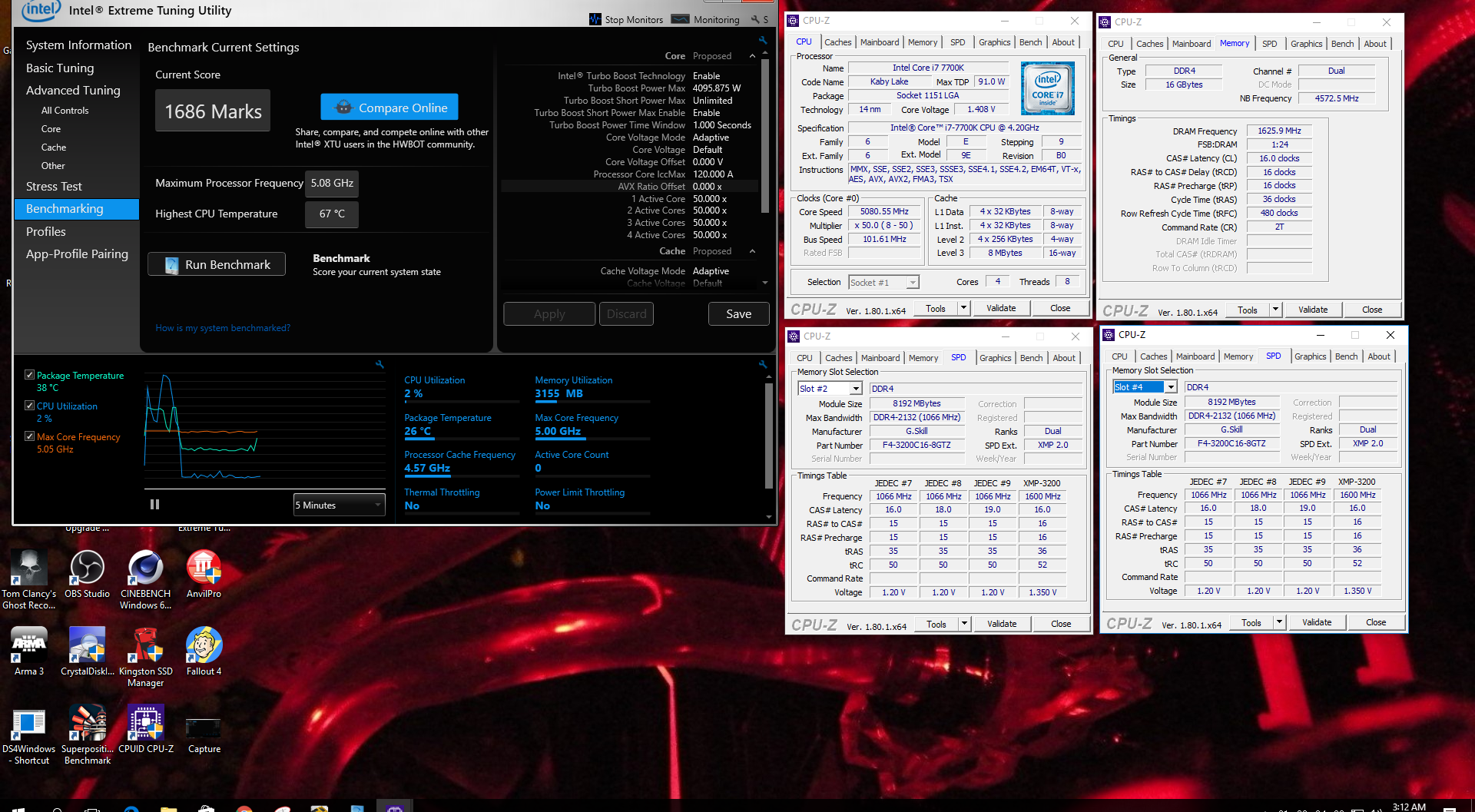Screen dimensions: 1475x812
Task: Click CPU-Z icon in top-left CPU-Z title bar
Action: (x=794, y=21)
